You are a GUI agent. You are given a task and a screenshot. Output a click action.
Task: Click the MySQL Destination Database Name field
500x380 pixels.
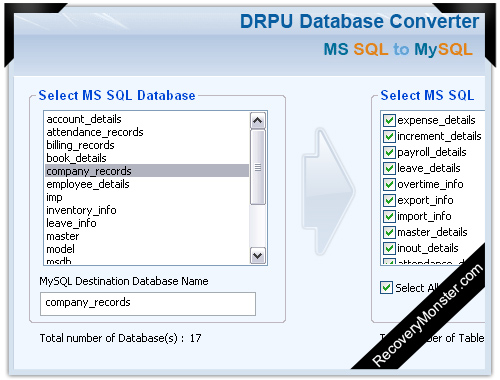pyautogui.click(x=148, y=304)
